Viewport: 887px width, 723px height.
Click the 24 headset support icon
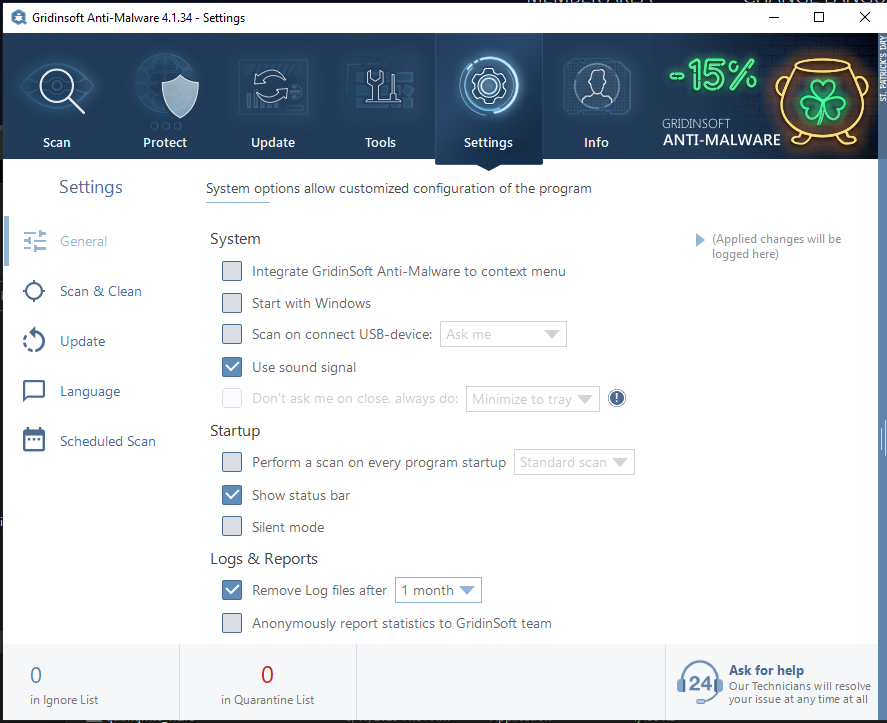[x=699, y=683]
